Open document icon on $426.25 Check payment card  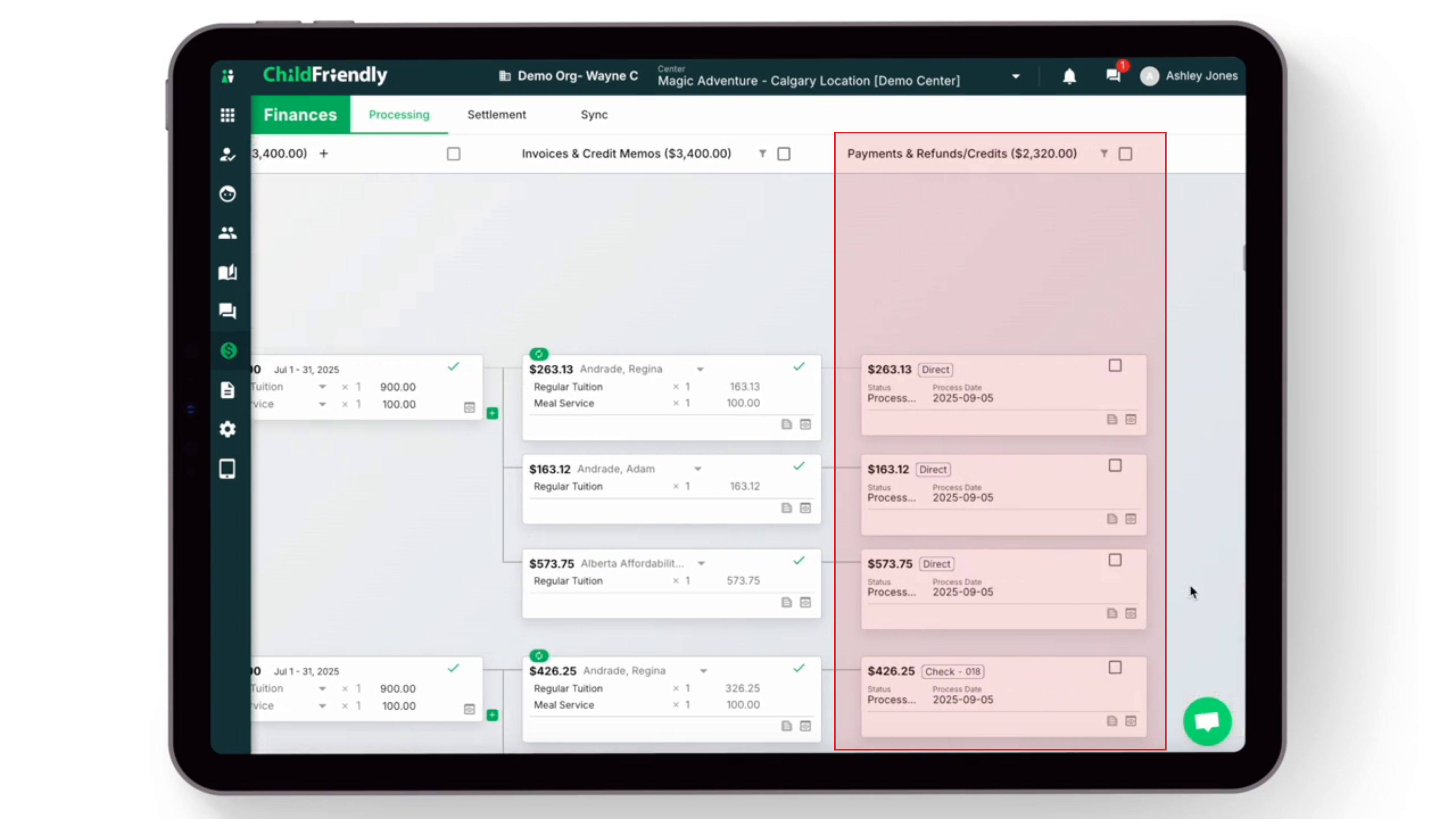(x=1112, y=721)
